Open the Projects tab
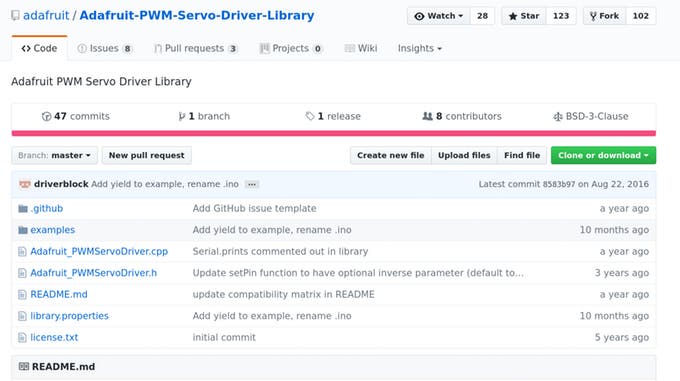 (291, 49)
